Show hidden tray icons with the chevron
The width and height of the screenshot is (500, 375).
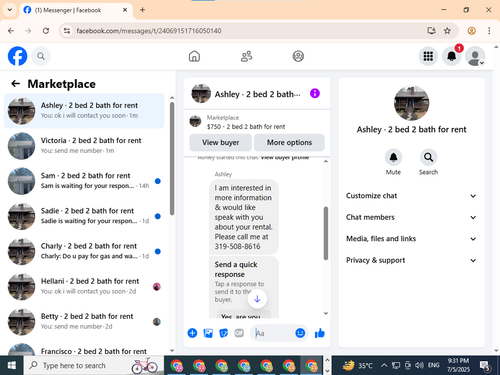(384, 366)
